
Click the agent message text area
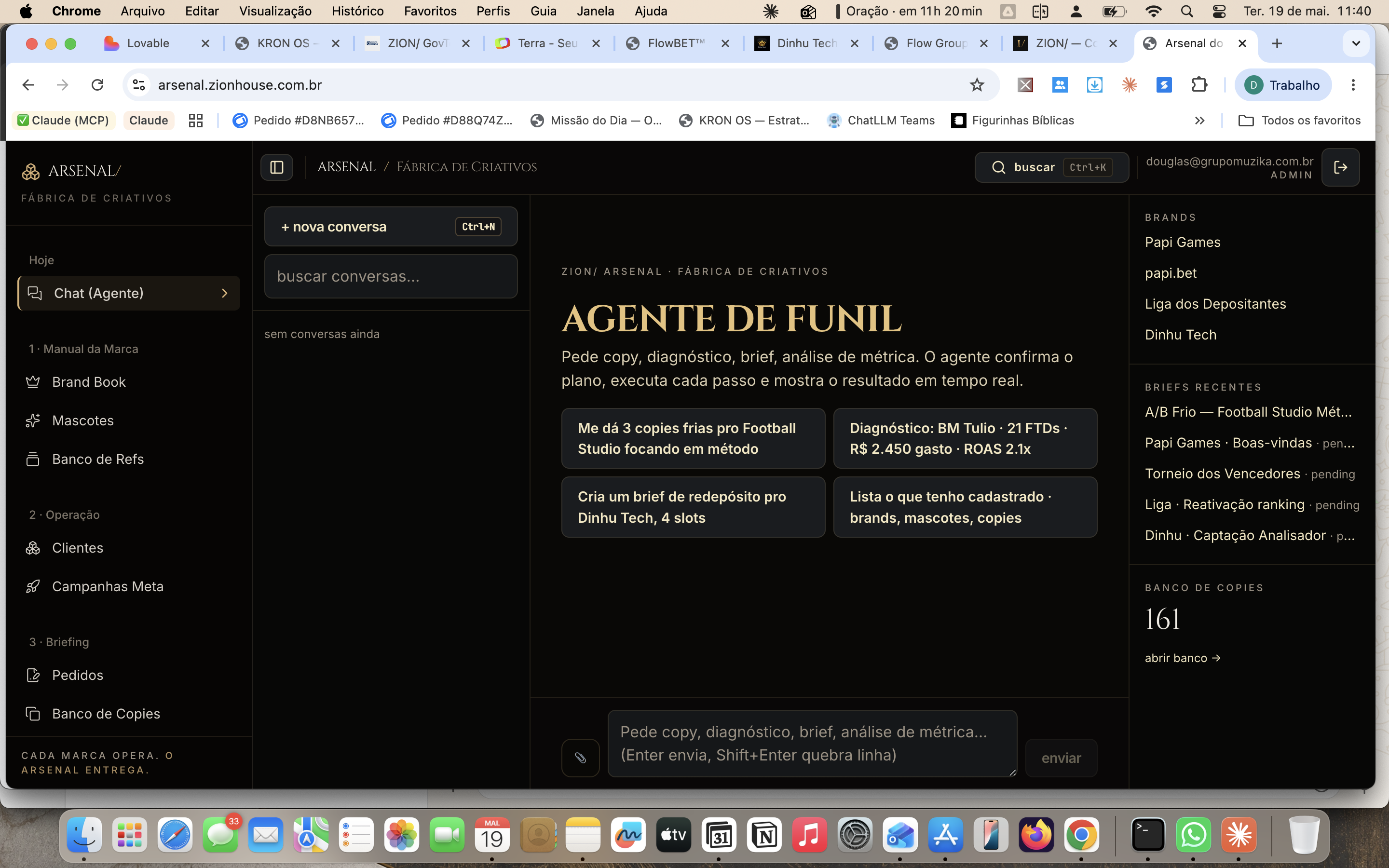pyautogui.click(x=812, y=744)
